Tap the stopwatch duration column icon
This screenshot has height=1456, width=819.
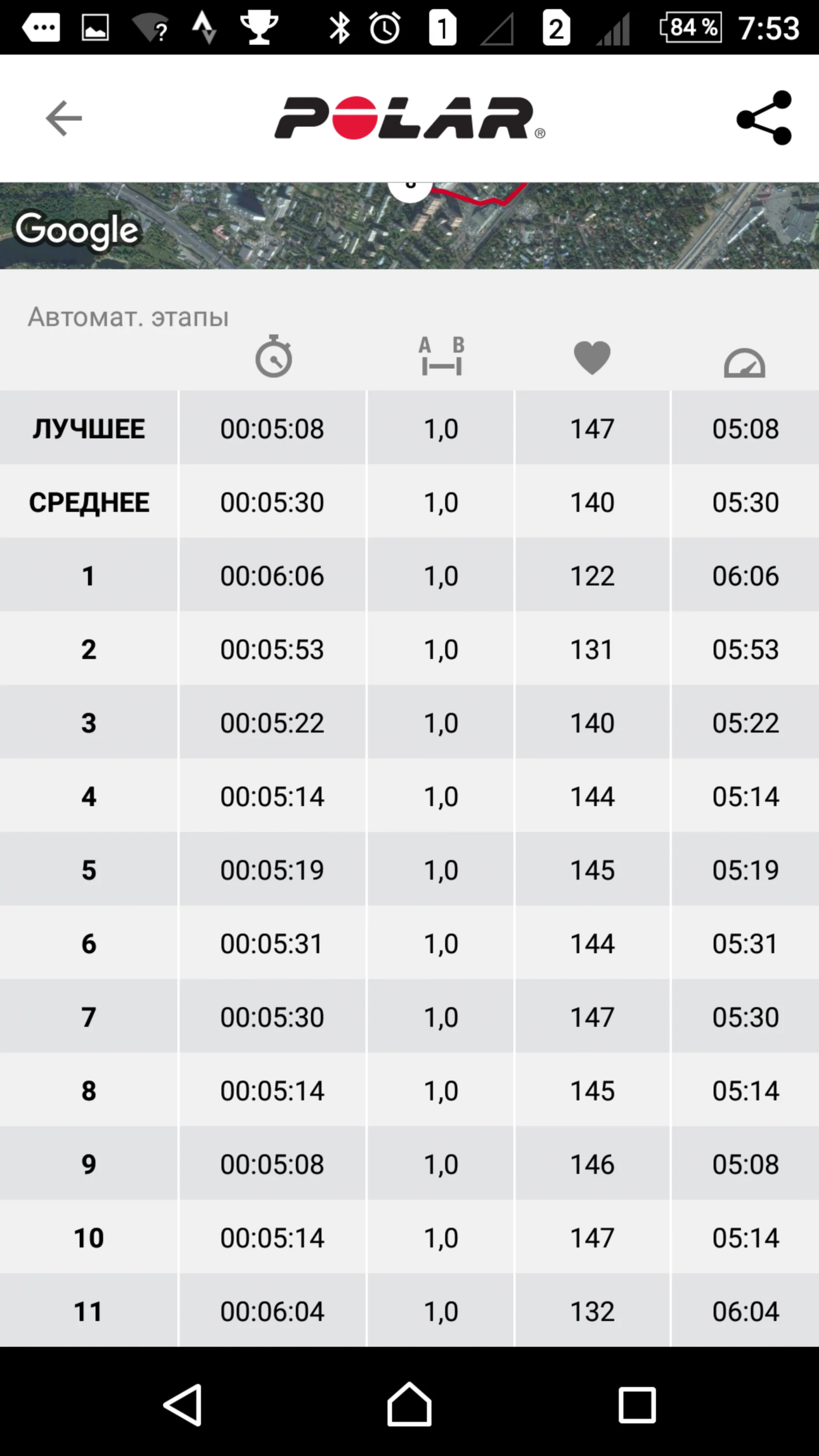(273, 357)
